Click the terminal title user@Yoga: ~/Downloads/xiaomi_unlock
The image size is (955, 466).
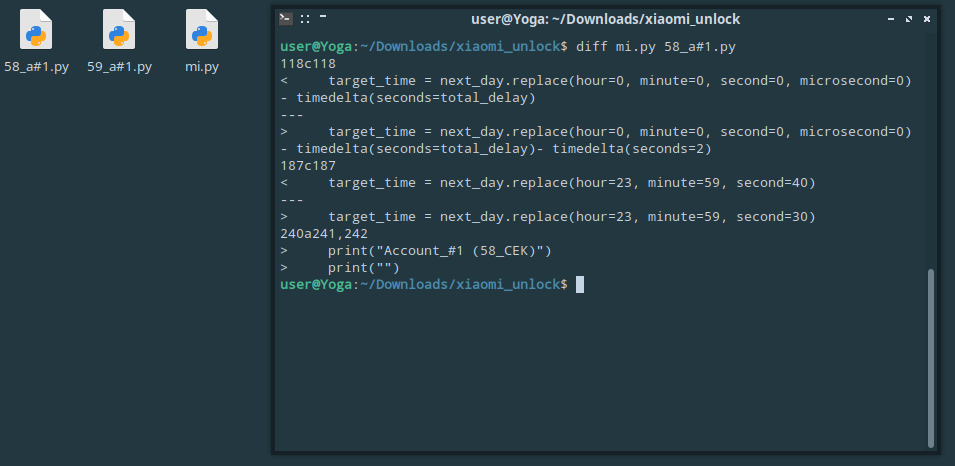(x=605, y=19)
